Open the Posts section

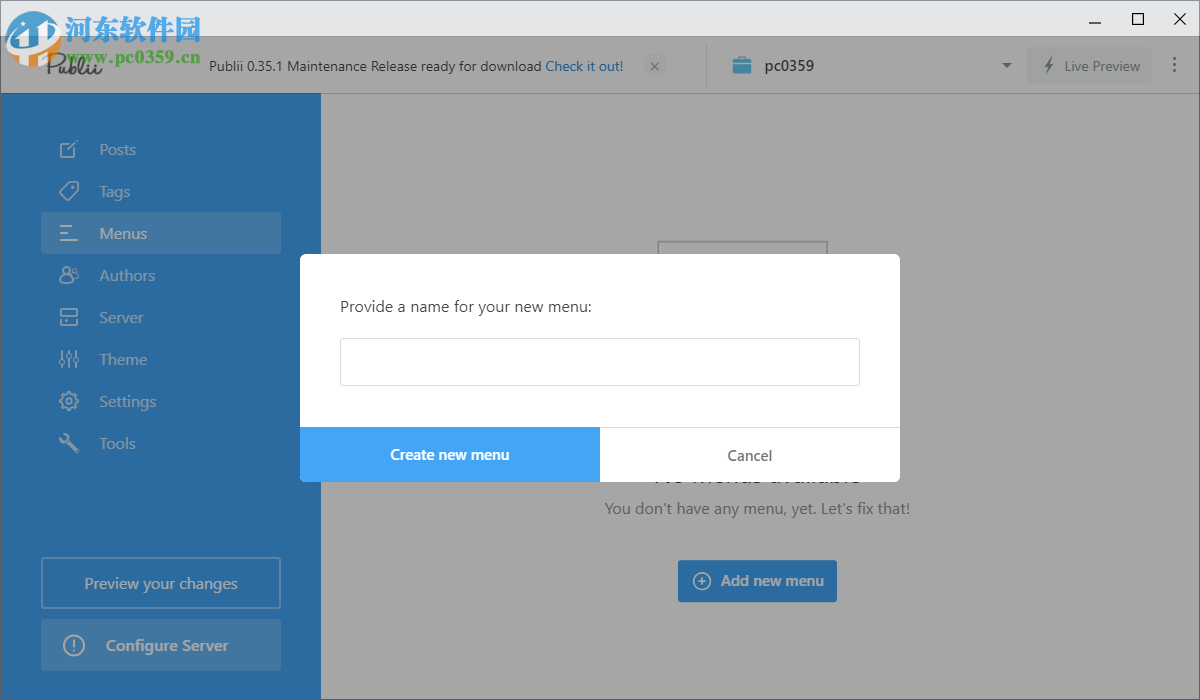(x=161, y=149)
